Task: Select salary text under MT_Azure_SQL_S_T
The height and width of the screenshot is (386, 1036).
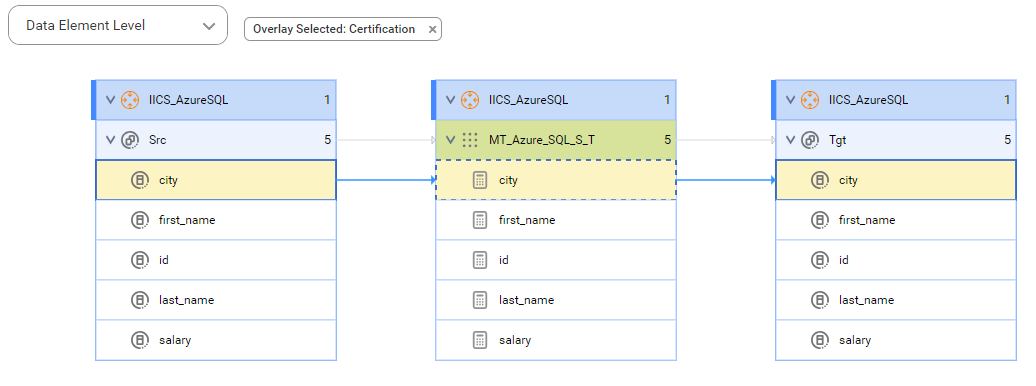Action: (515, 340)
